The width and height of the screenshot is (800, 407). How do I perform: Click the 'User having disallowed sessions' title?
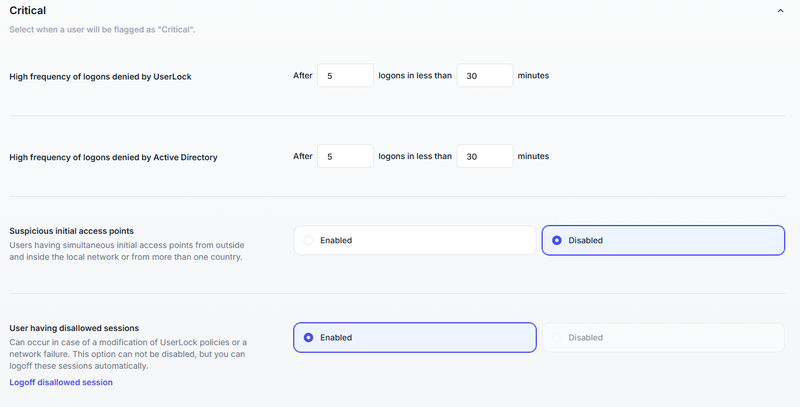74,328
